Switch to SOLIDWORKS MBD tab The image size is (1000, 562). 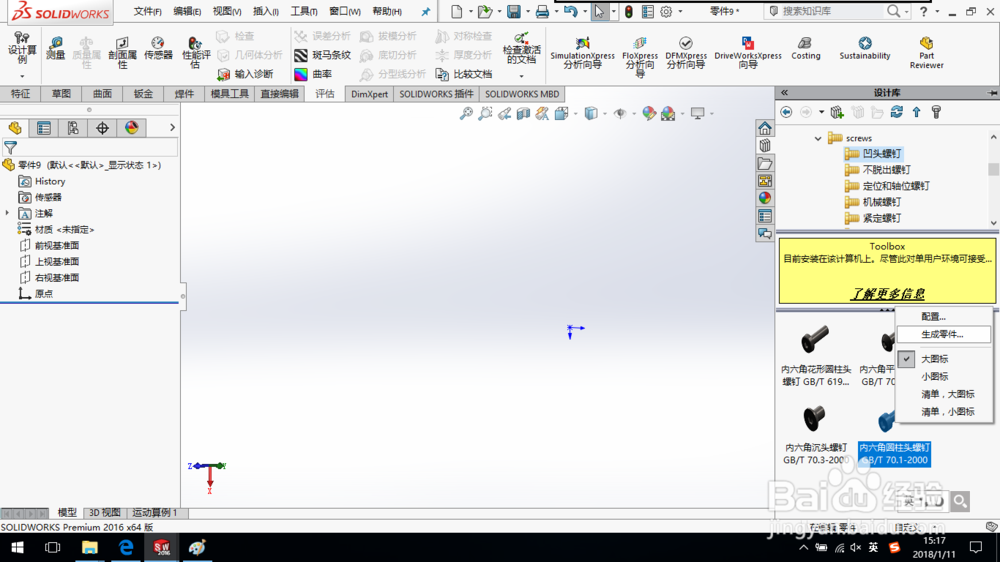(522, 94)
